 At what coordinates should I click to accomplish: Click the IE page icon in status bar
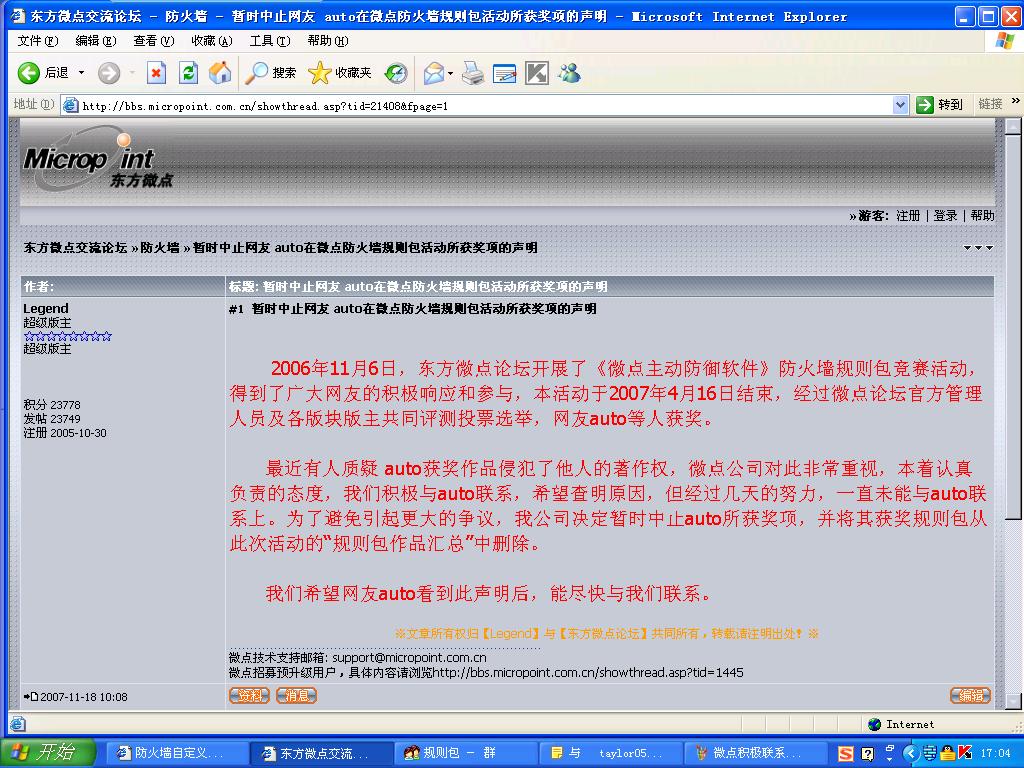click(x=18, y=724)
